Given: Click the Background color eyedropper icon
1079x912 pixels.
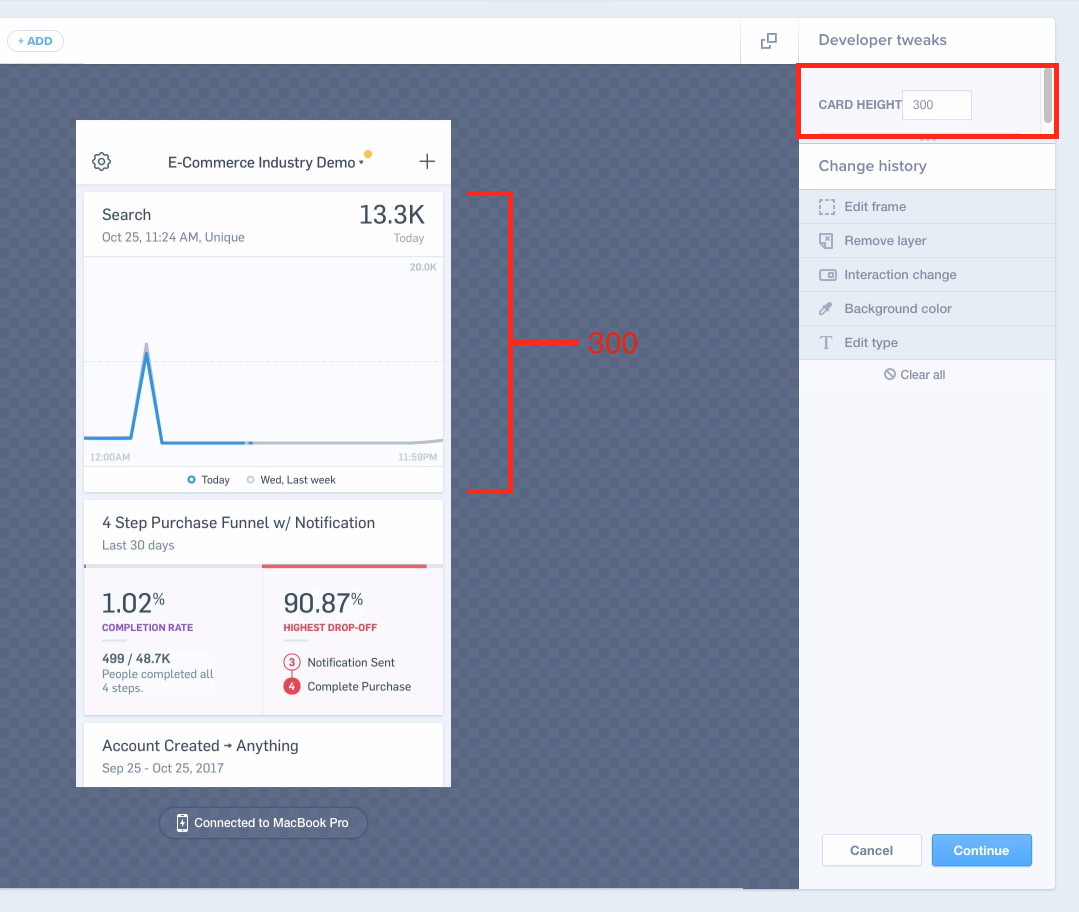Looking at the screenshot, I should (827, 309).
